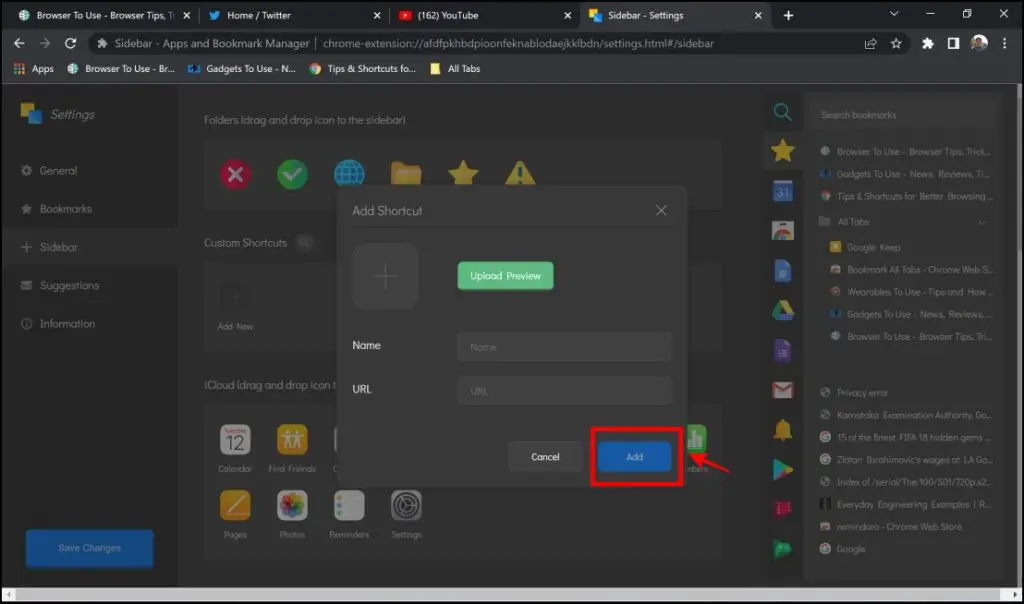This screenshot has height=604, width=1024.
Task: Select the green checkmark folder icon
Action: click(291, 173)
